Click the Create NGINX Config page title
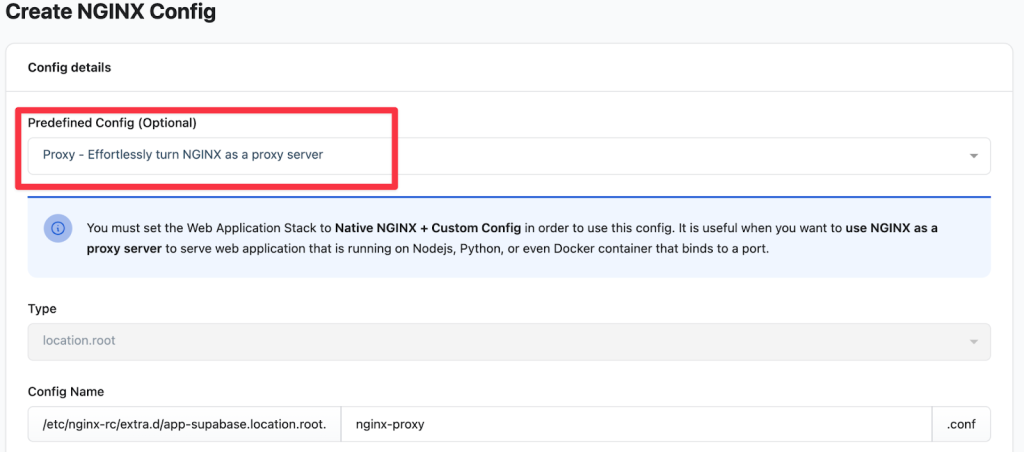 point(110,13)
